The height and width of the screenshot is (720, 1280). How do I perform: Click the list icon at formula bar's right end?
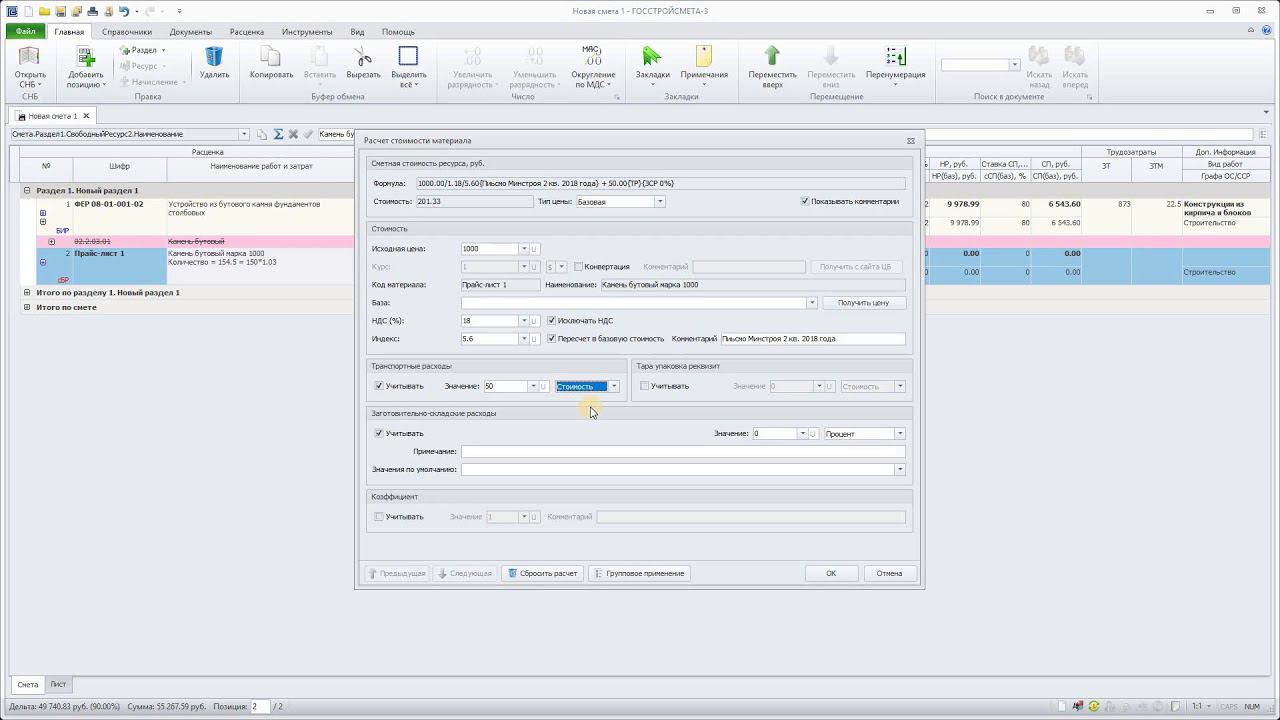[1264, 134]
